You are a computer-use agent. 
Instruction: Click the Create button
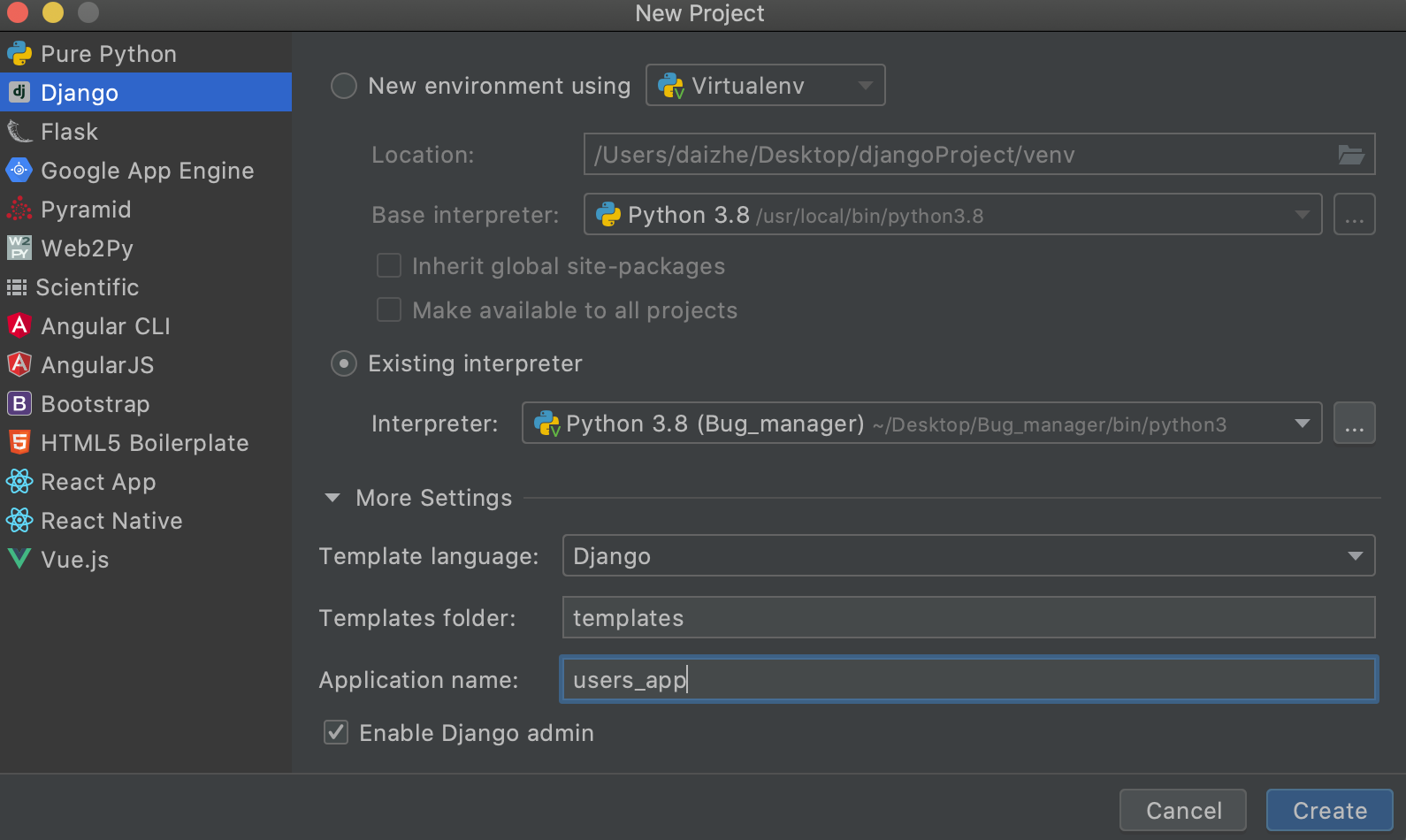click(x=1329, y=810)
